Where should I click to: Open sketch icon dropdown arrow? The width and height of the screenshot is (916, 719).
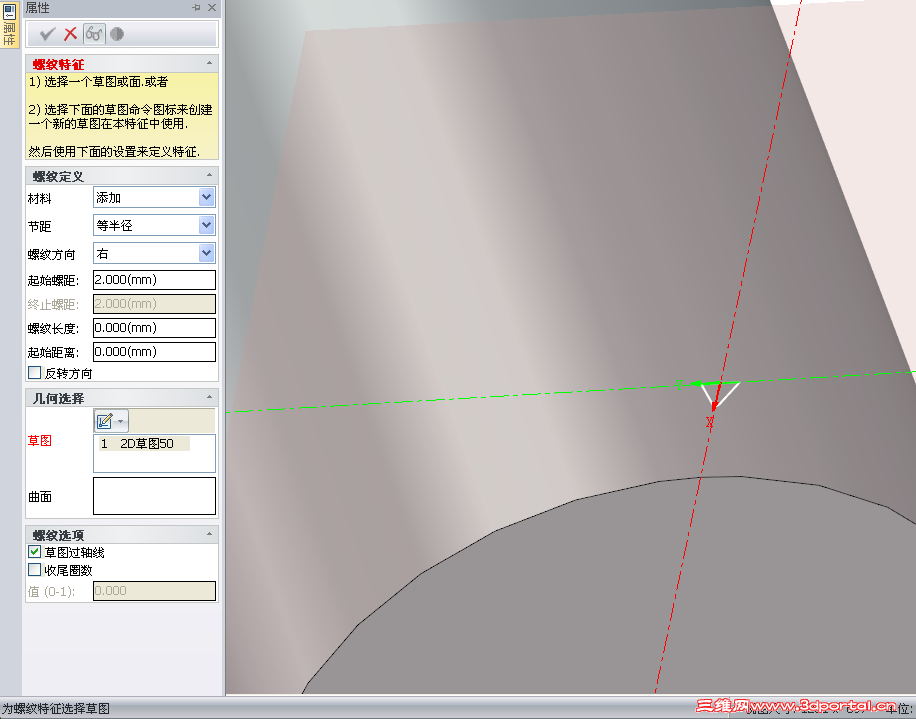pyautogui.click(x=121, y=421)
